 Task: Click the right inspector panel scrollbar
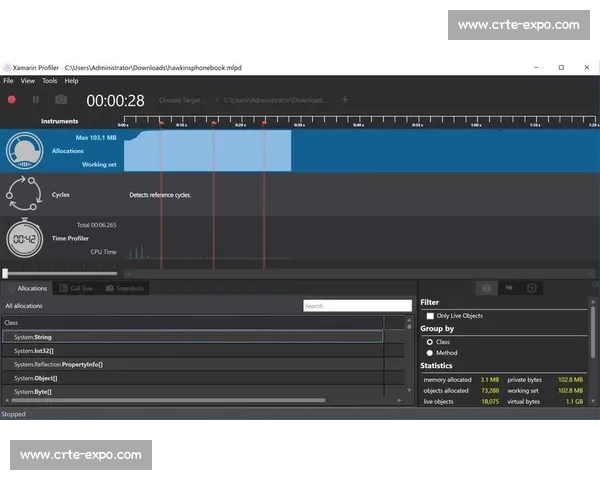pyautogui.click(x=593, y=332)
